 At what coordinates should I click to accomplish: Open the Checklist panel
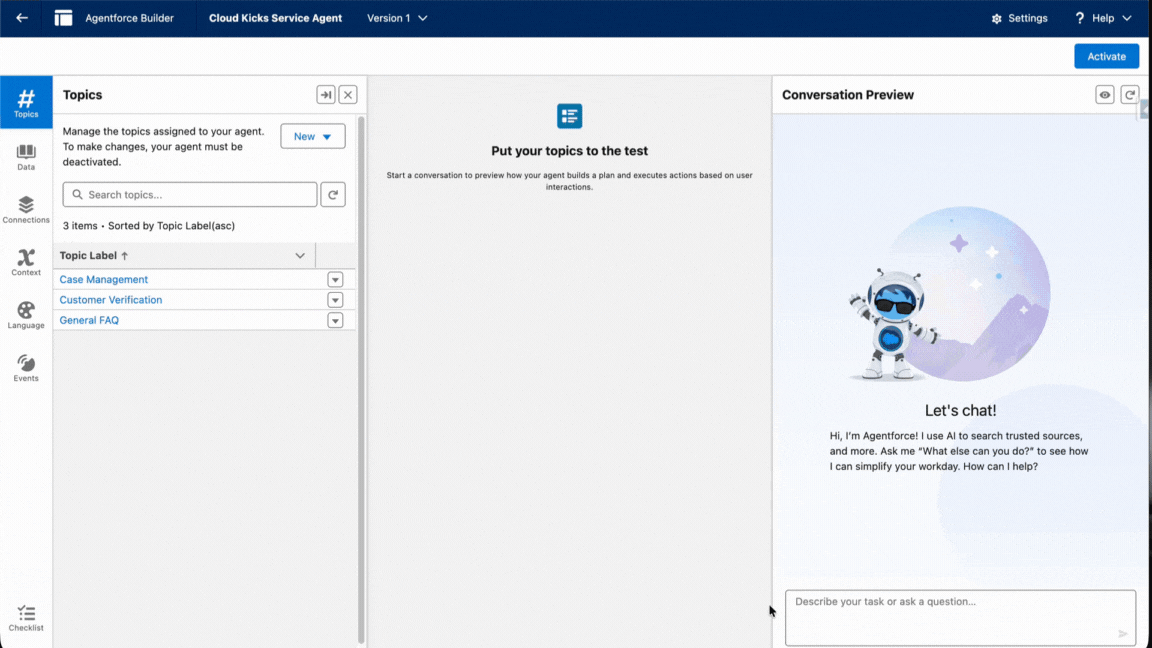point(26,618)
